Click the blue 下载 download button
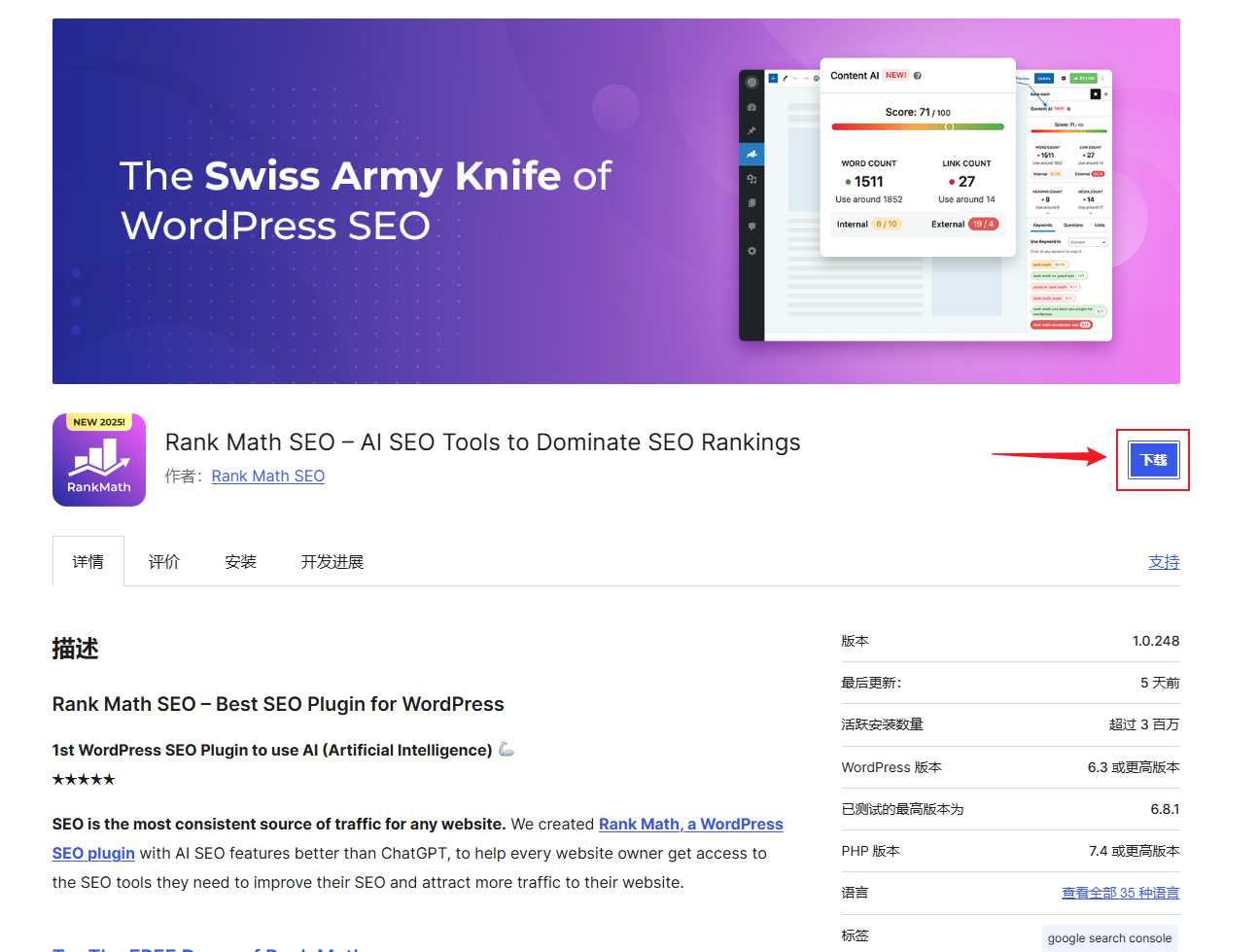1258x952 pixels. 1153,460
